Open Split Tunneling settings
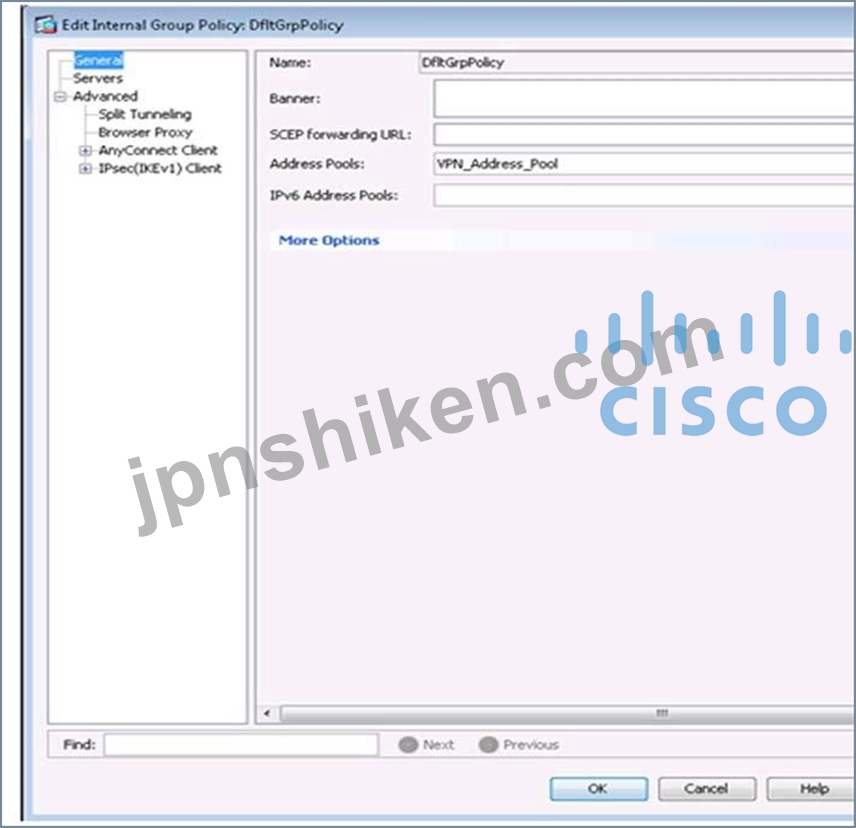Viewport: 856px width, 828px height. 145,114
